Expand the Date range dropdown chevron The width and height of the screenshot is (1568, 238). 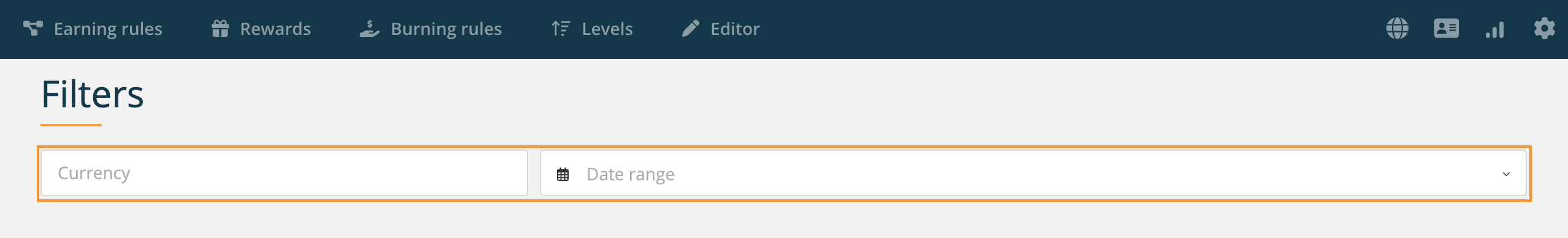(x=1506, y=174)
